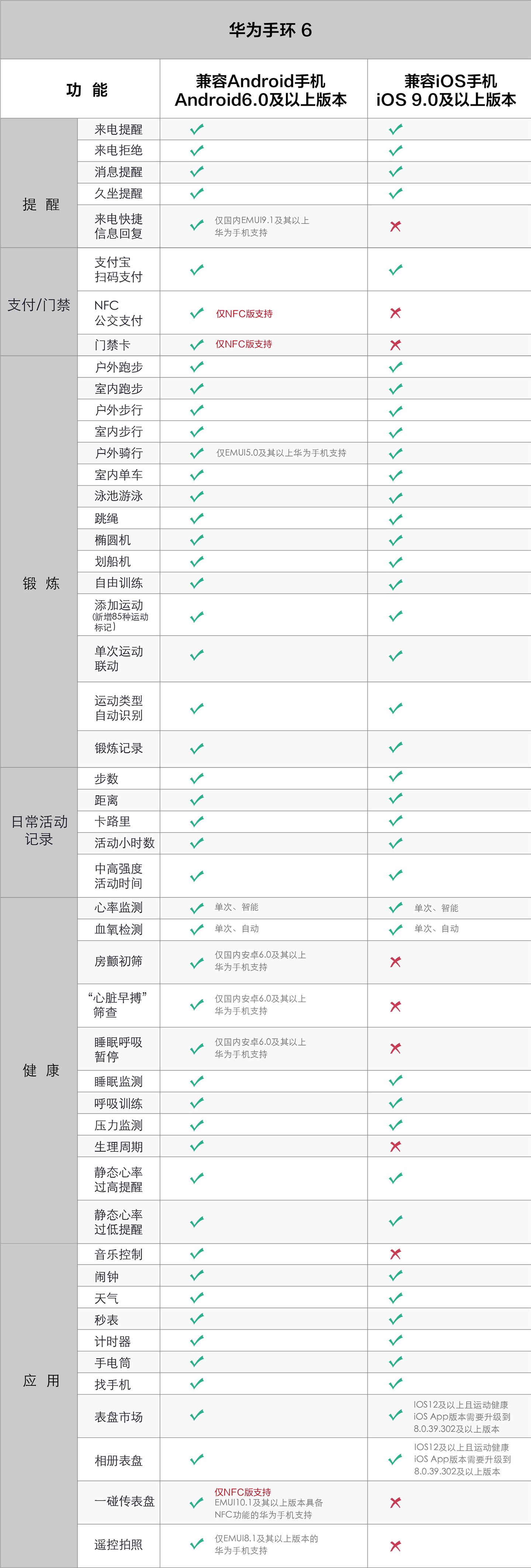Click the Android checkmark for NFC公交支付
531x1568 pixels.
[197, 314]
